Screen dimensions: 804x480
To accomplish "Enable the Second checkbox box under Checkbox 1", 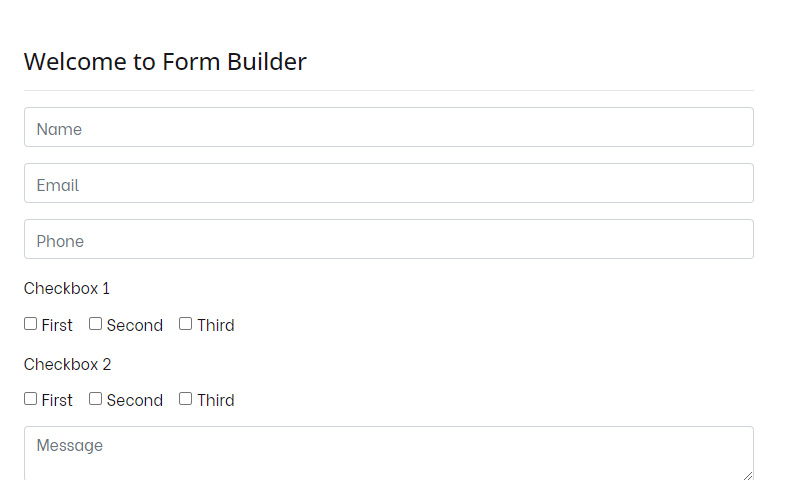I will [96, 324].
